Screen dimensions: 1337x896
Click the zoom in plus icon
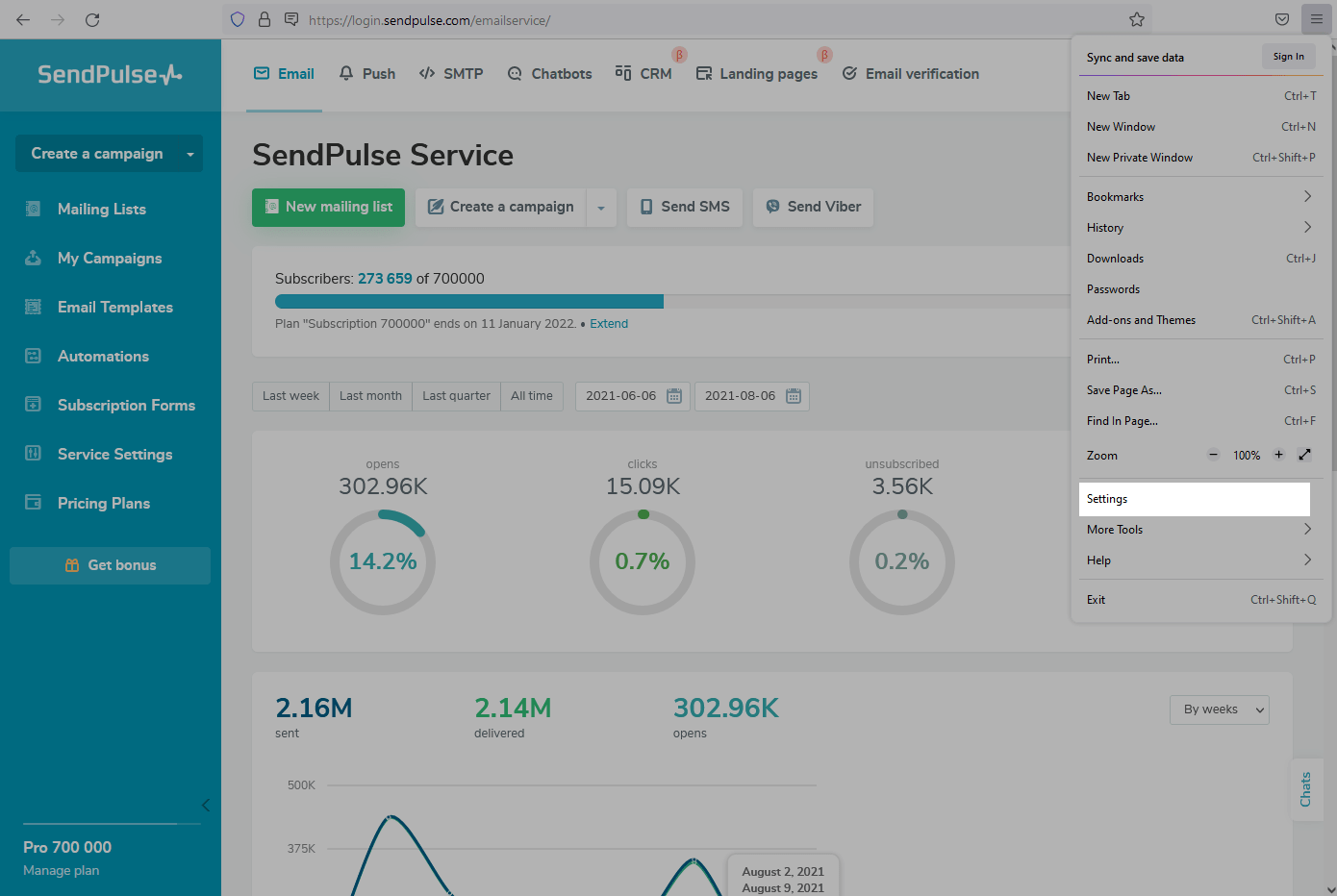pyautogui.click(x=1278, y=455)
